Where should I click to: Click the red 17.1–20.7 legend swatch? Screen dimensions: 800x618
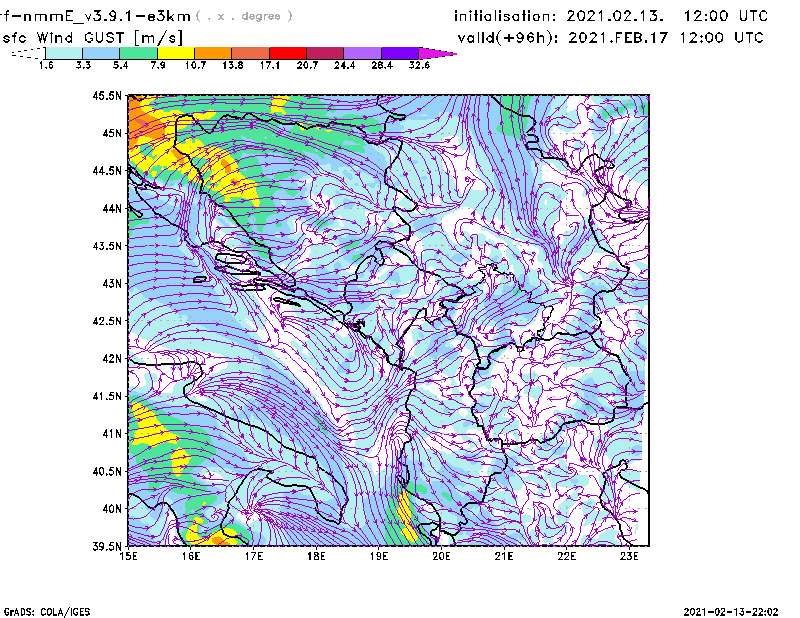(288, 53)
